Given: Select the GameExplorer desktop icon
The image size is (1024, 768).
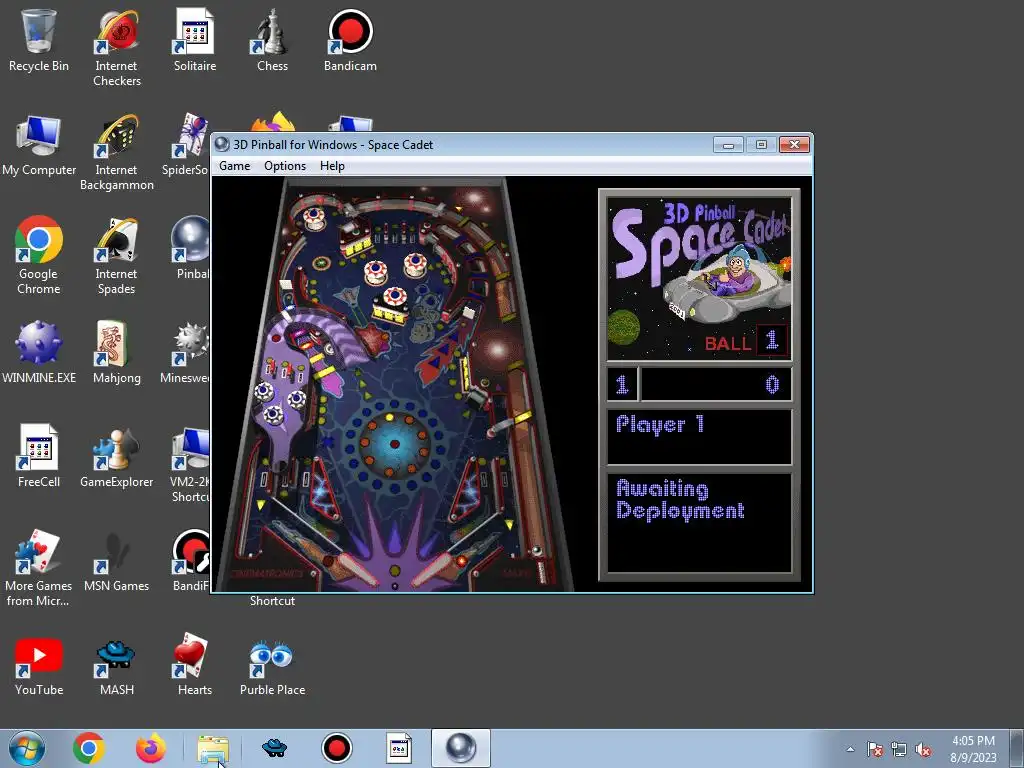Looking at the screenshot, I should tap(117, 456).
